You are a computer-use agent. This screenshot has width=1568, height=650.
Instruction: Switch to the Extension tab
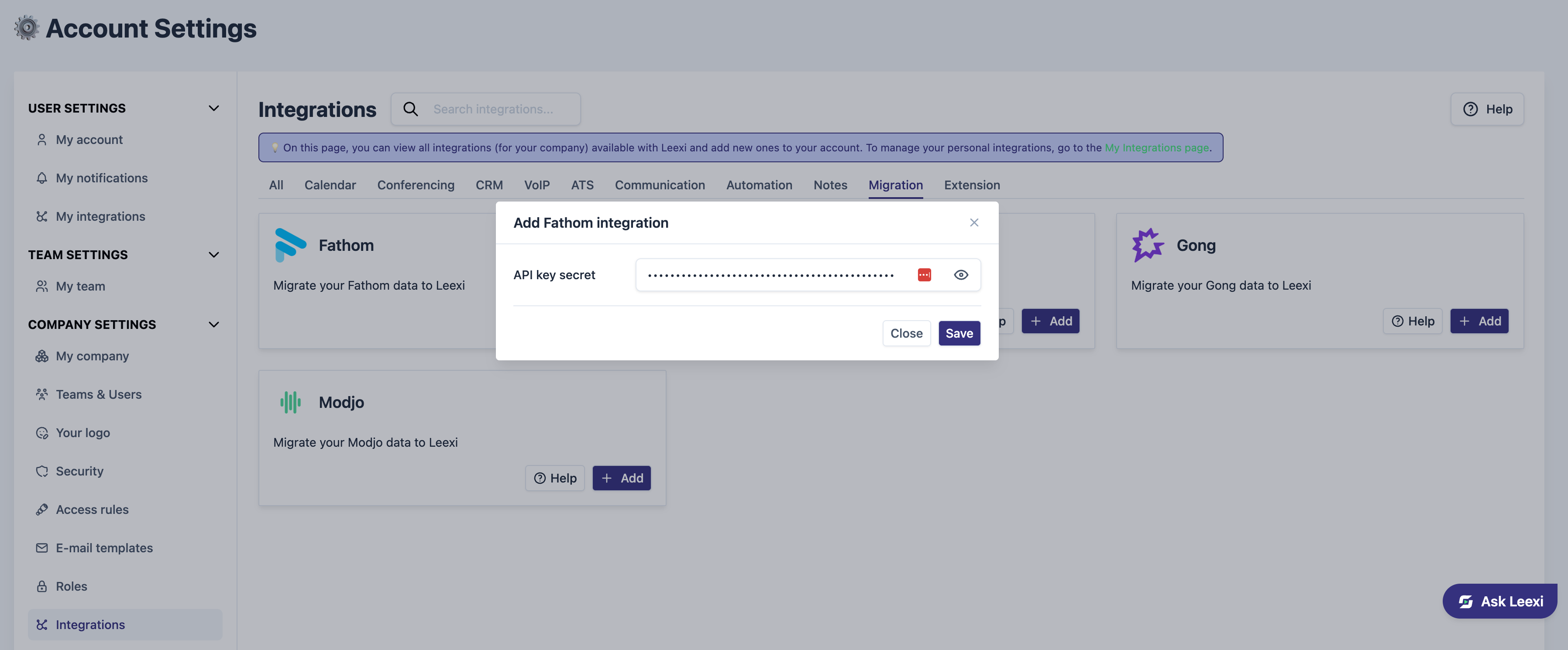tap(971, 185)
